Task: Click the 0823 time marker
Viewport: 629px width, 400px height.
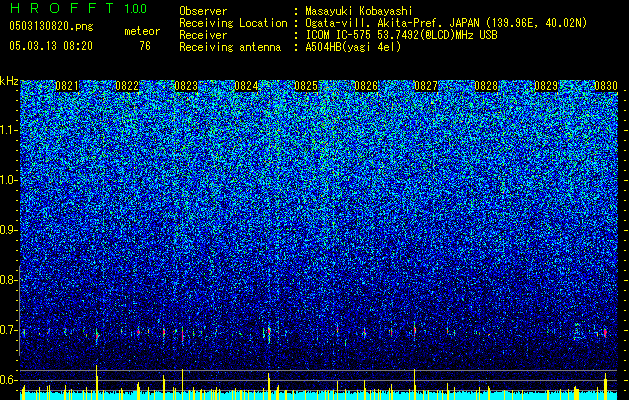Action: (x=186, y=86)
